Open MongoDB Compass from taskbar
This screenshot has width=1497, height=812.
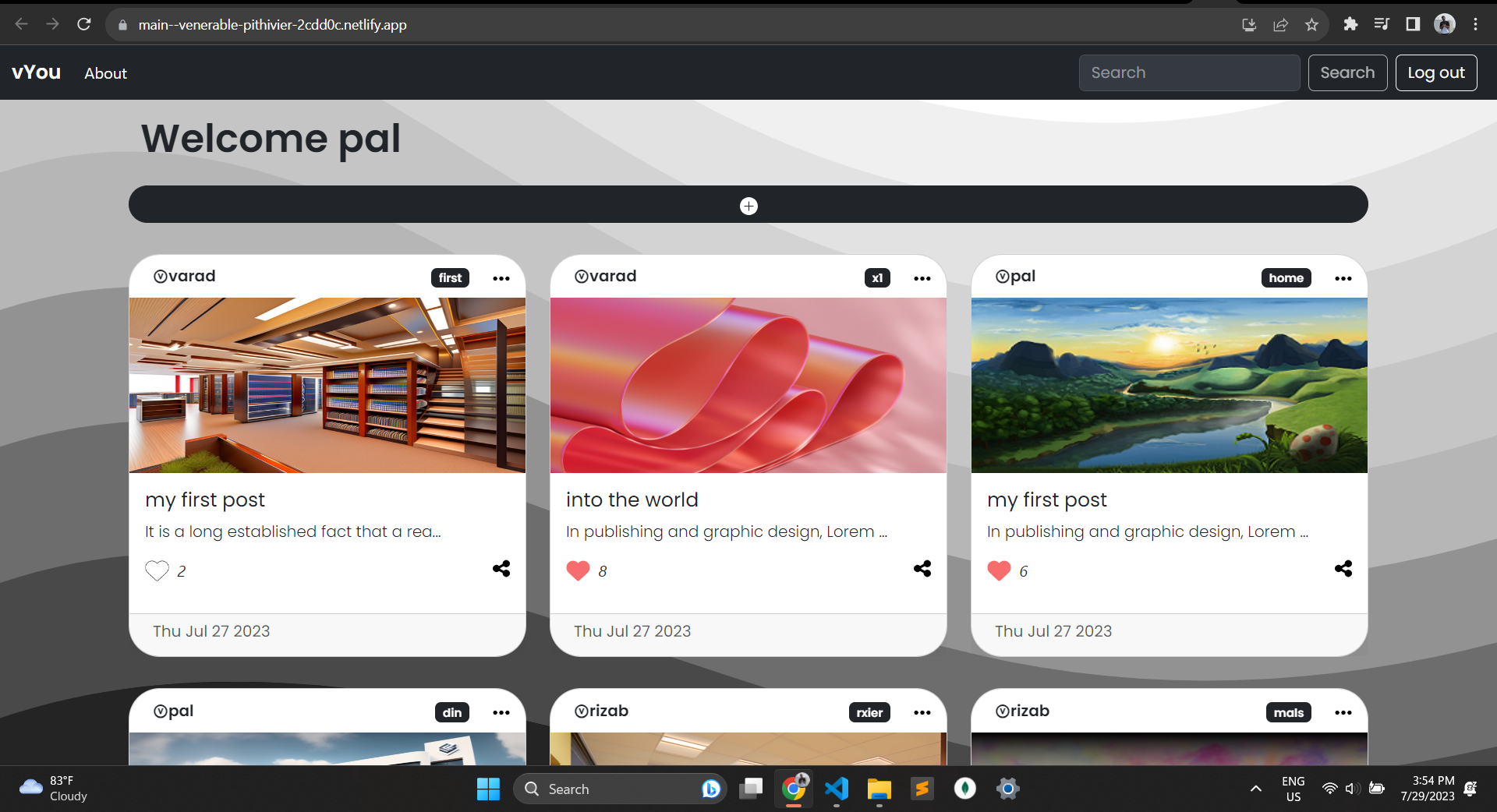coord(965,789)
